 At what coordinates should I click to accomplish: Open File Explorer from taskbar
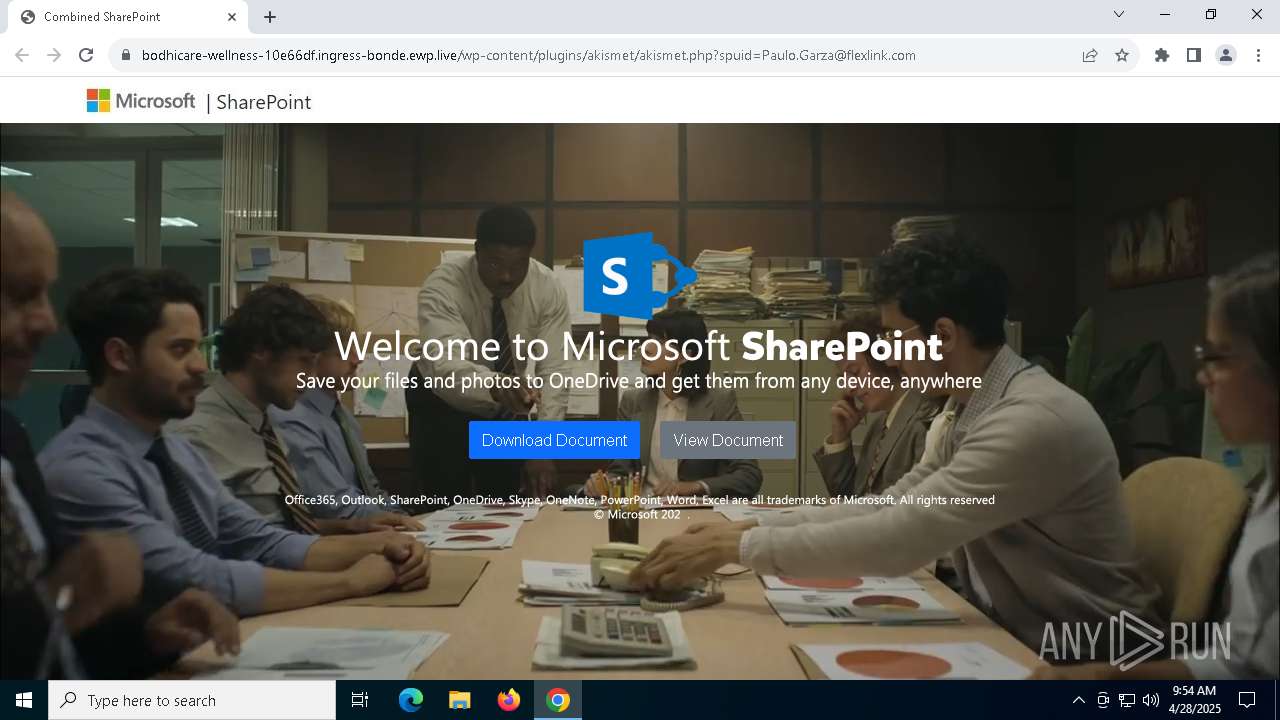(x=460, y=700)
